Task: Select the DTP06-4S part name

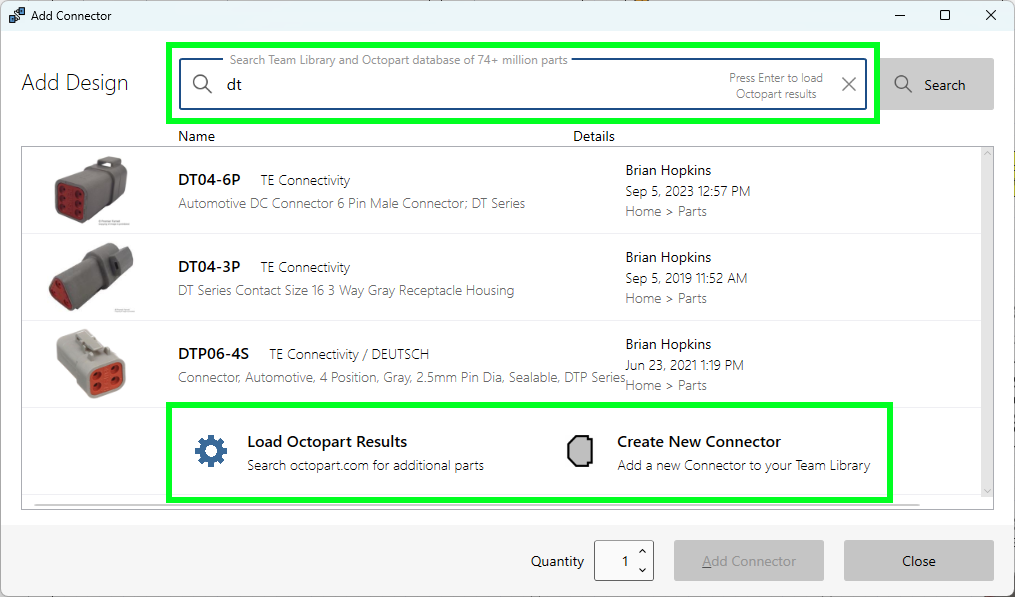Action: point(214,354)
